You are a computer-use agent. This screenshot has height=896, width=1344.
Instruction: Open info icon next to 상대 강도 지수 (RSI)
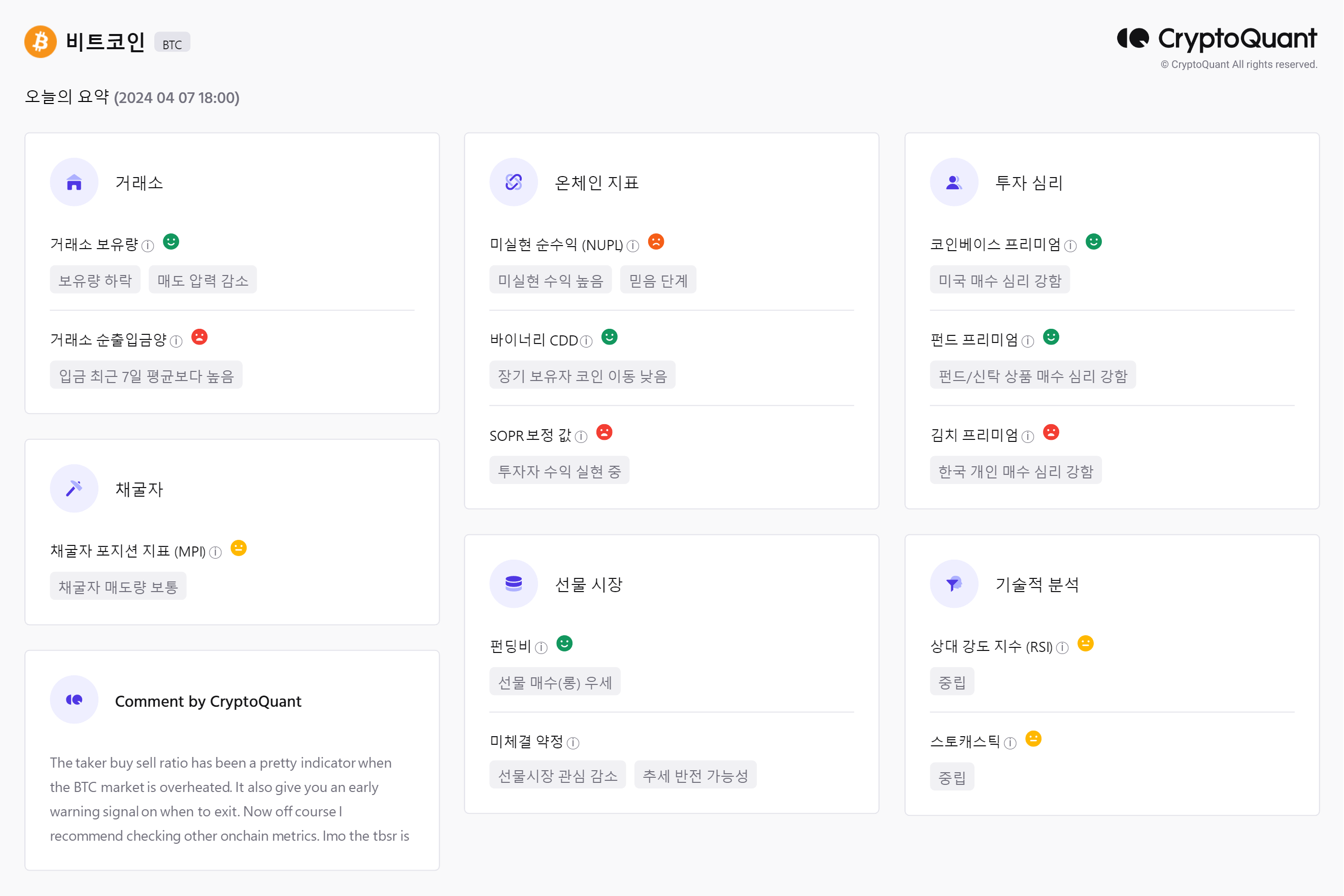pos(1062,647)
